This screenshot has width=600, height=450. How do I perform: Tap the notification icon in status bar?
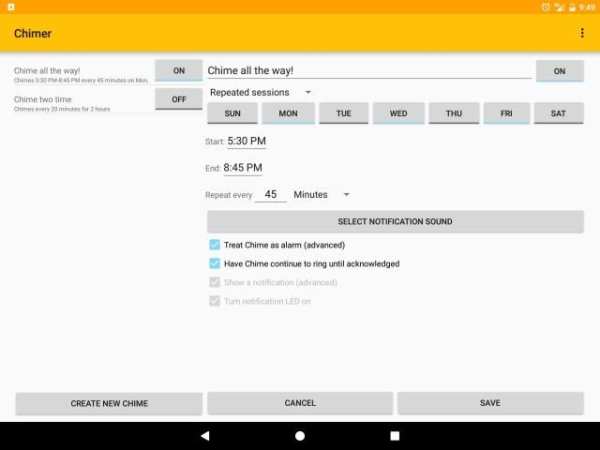tap(11, 7)
